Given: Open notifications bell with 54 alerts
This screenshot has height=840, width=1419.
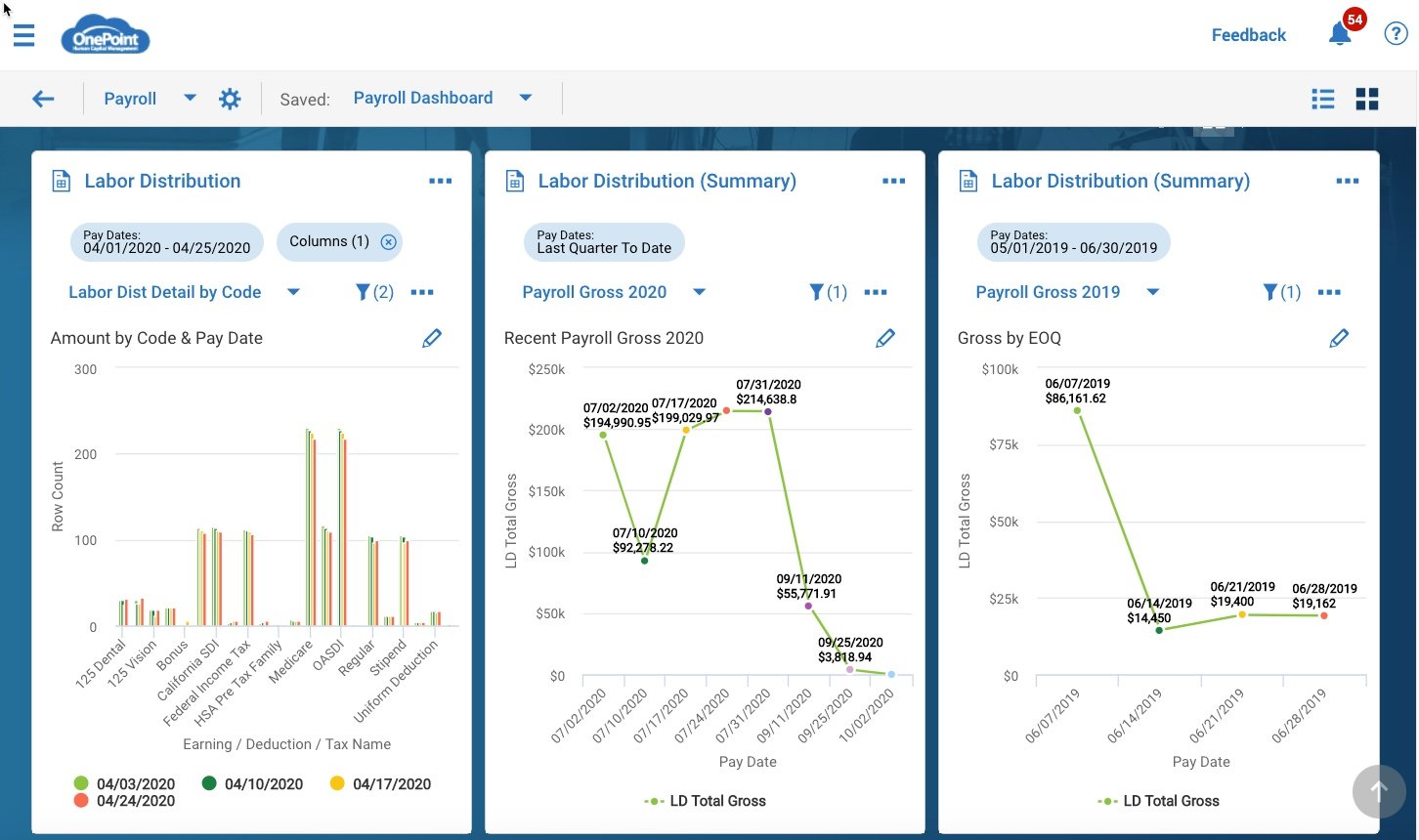Looking at the screenshot, I should (1340, 34).
